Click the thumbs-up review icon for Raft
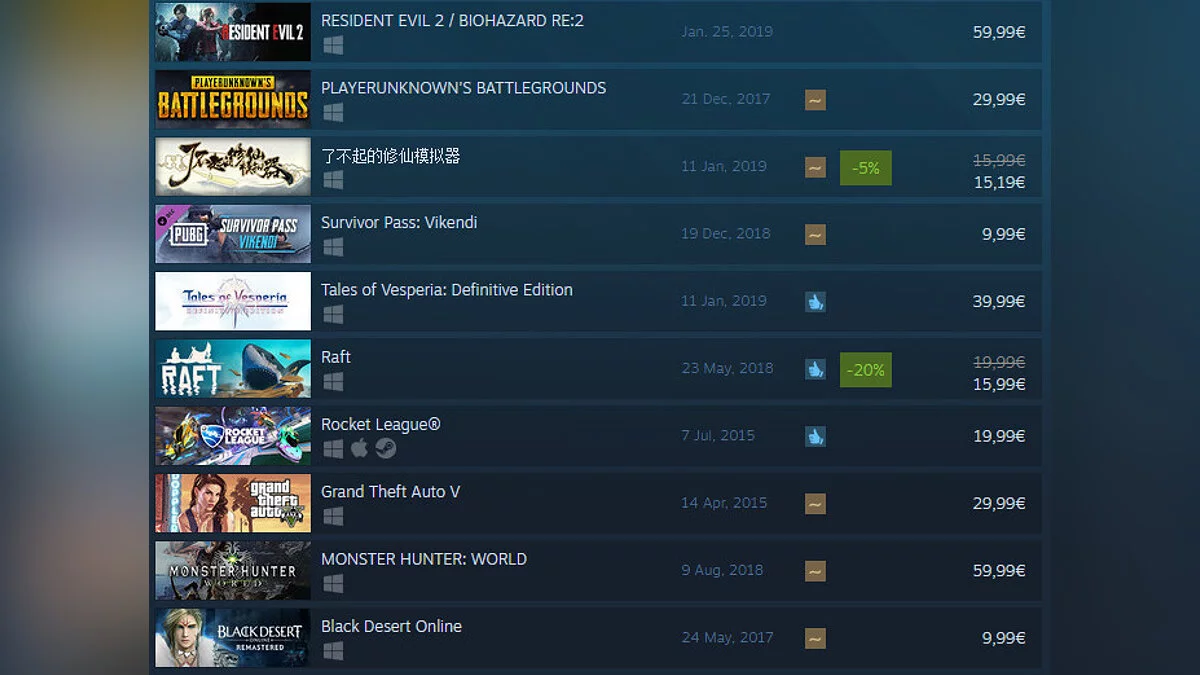This screenshot has width=1200, height=675. (815, 369)
